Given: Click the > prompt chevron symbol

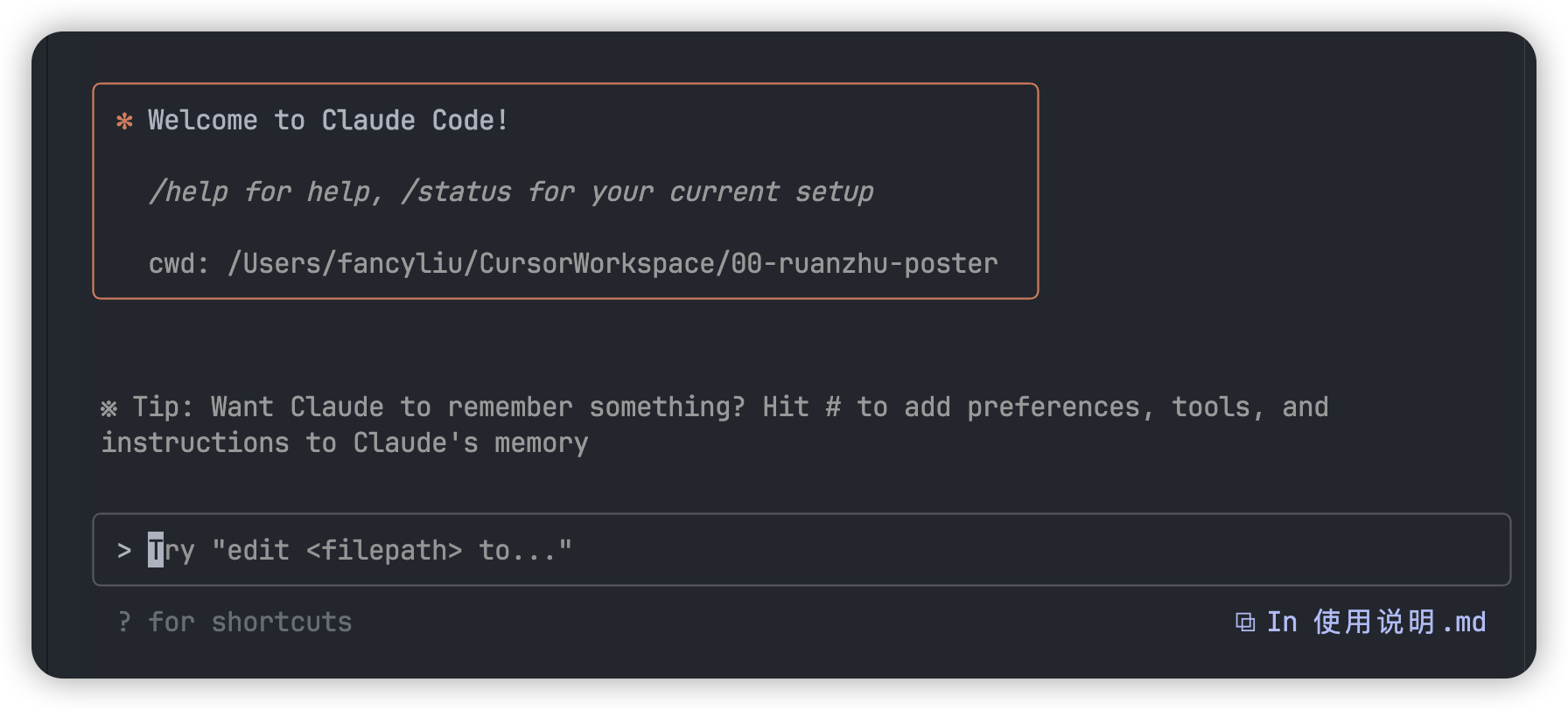Looking at the screenshot, I should [x=124, y=551].
